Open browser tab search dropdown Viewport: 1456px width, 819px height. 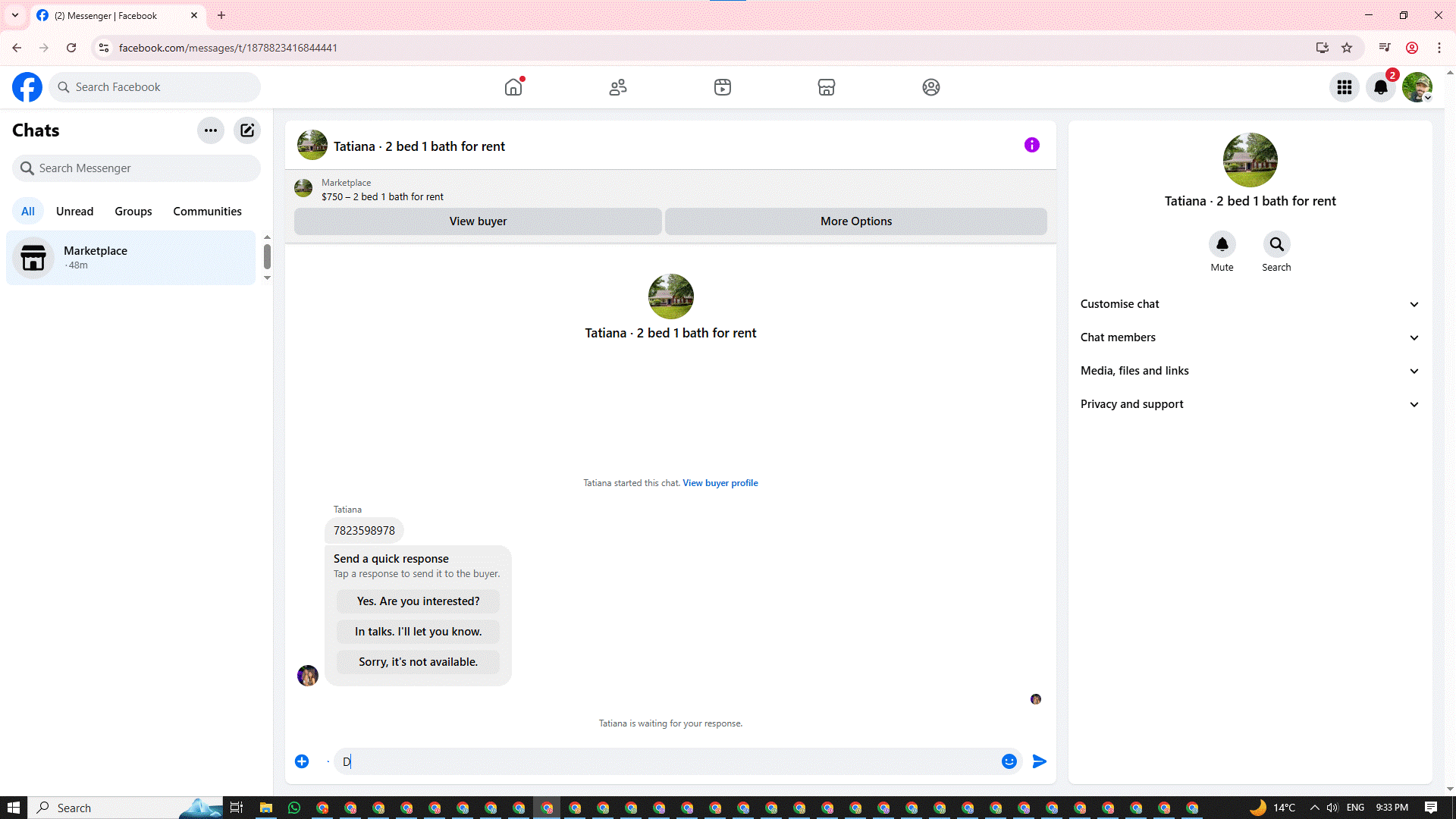pos(15,15)
